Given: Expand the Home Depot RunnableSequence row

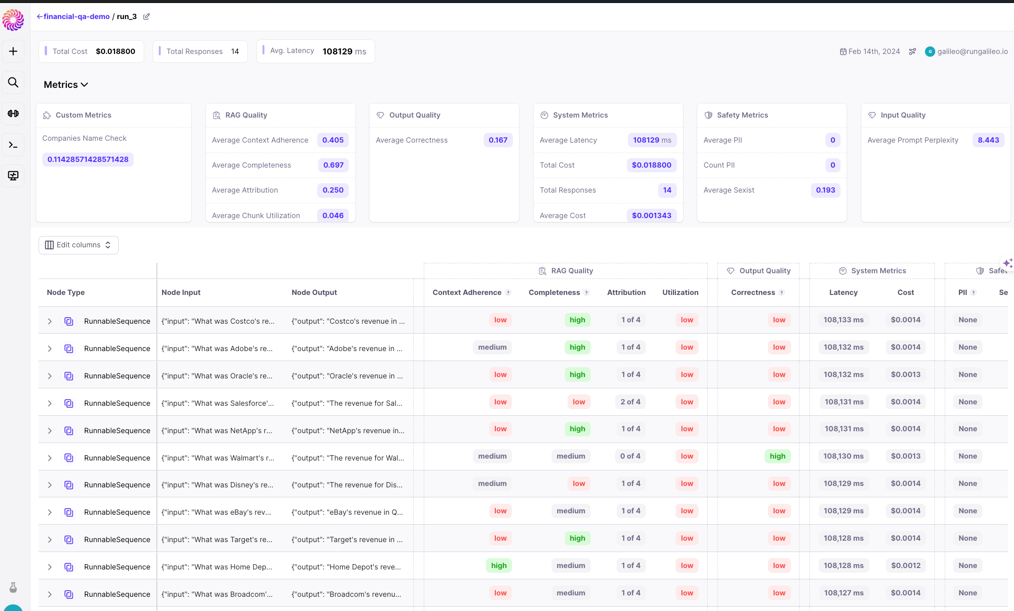Looking at the screenshot, I should tap(50, 567).
